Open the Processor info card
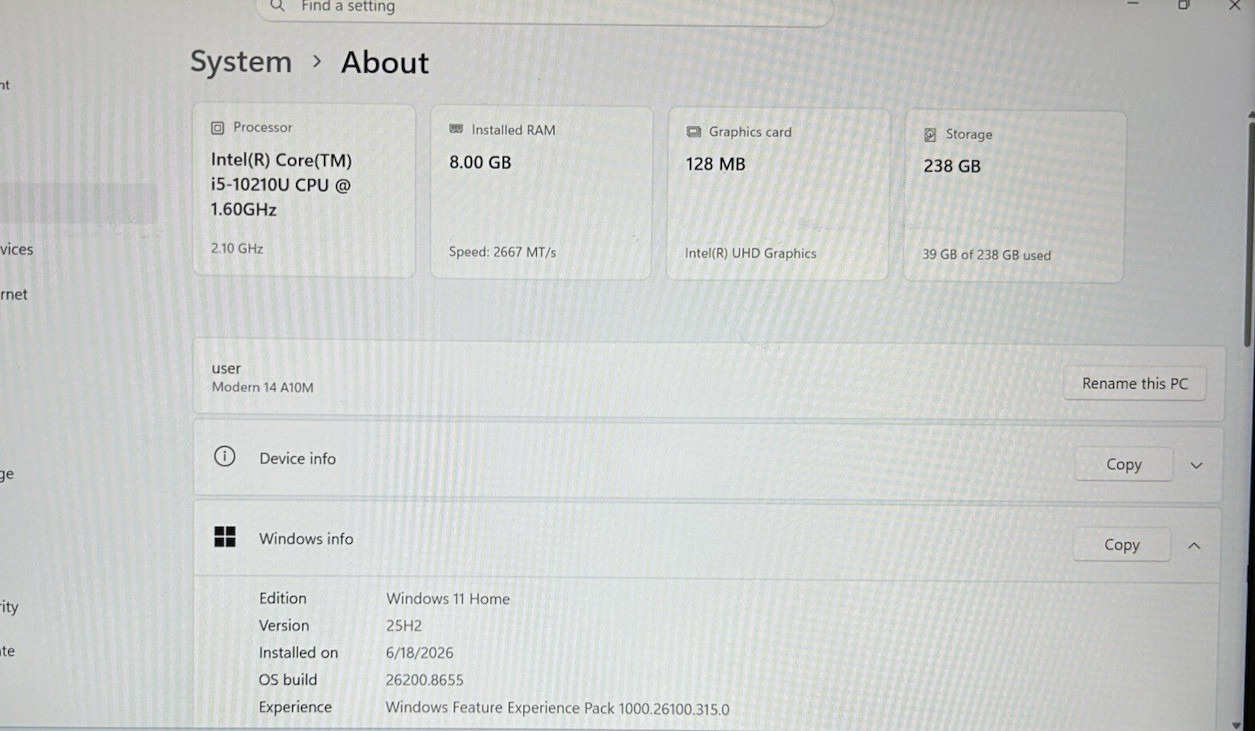Viewport: 1255px width, 731px height. [304, 190]
